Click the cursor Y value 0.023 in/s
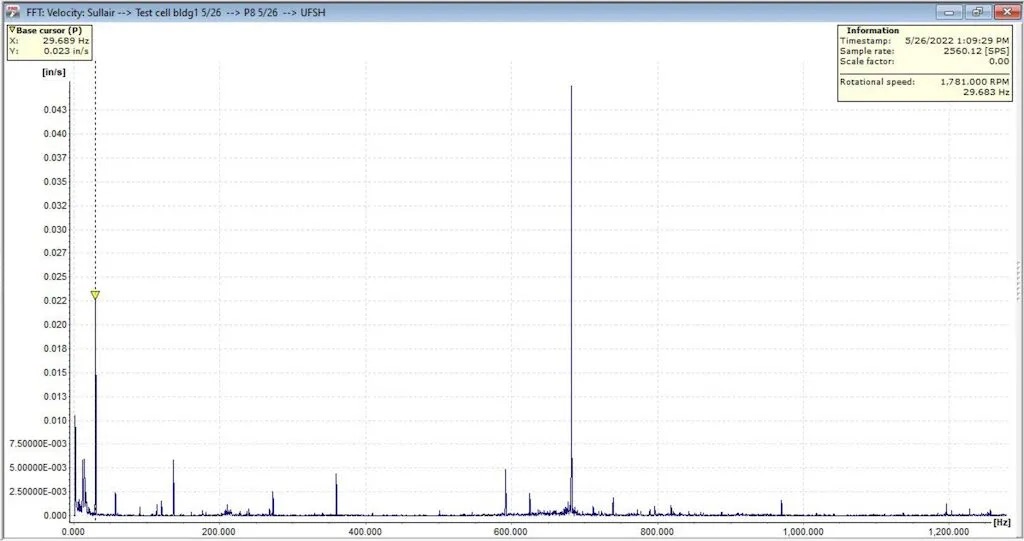 (65, 51)
